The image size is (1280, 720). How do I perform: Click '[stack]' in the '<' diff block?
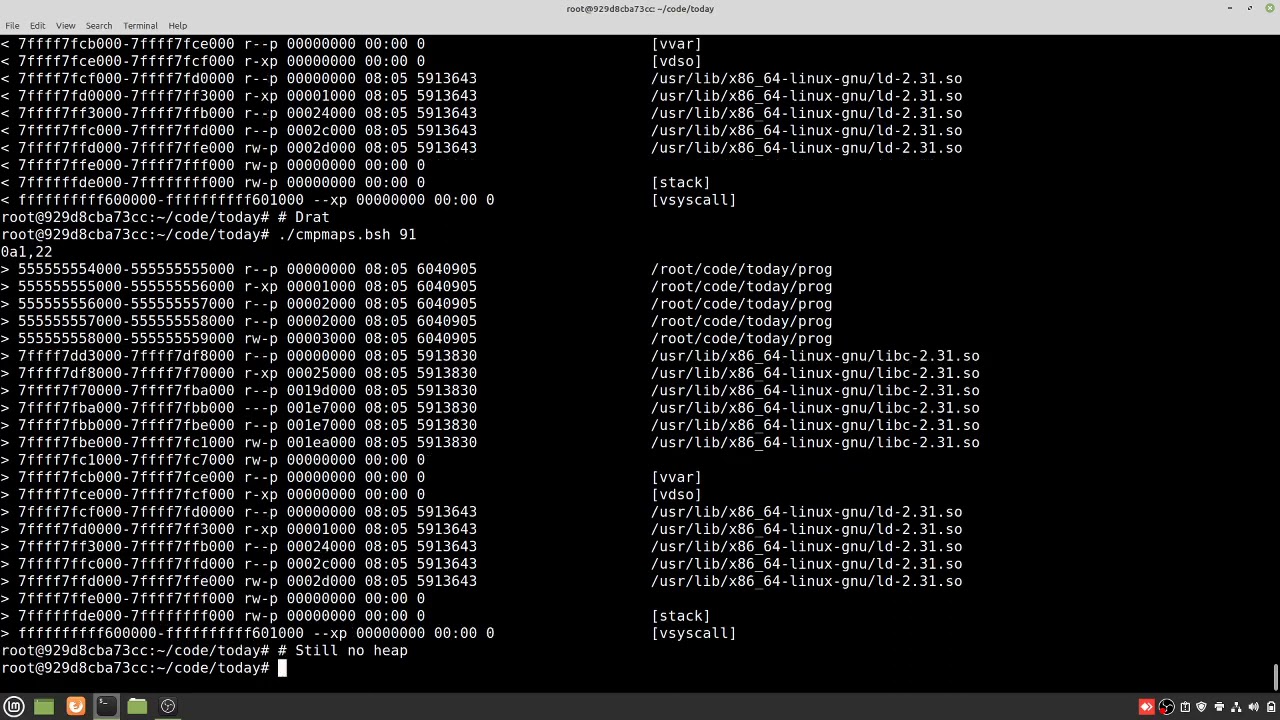click(x=681, y=183)
